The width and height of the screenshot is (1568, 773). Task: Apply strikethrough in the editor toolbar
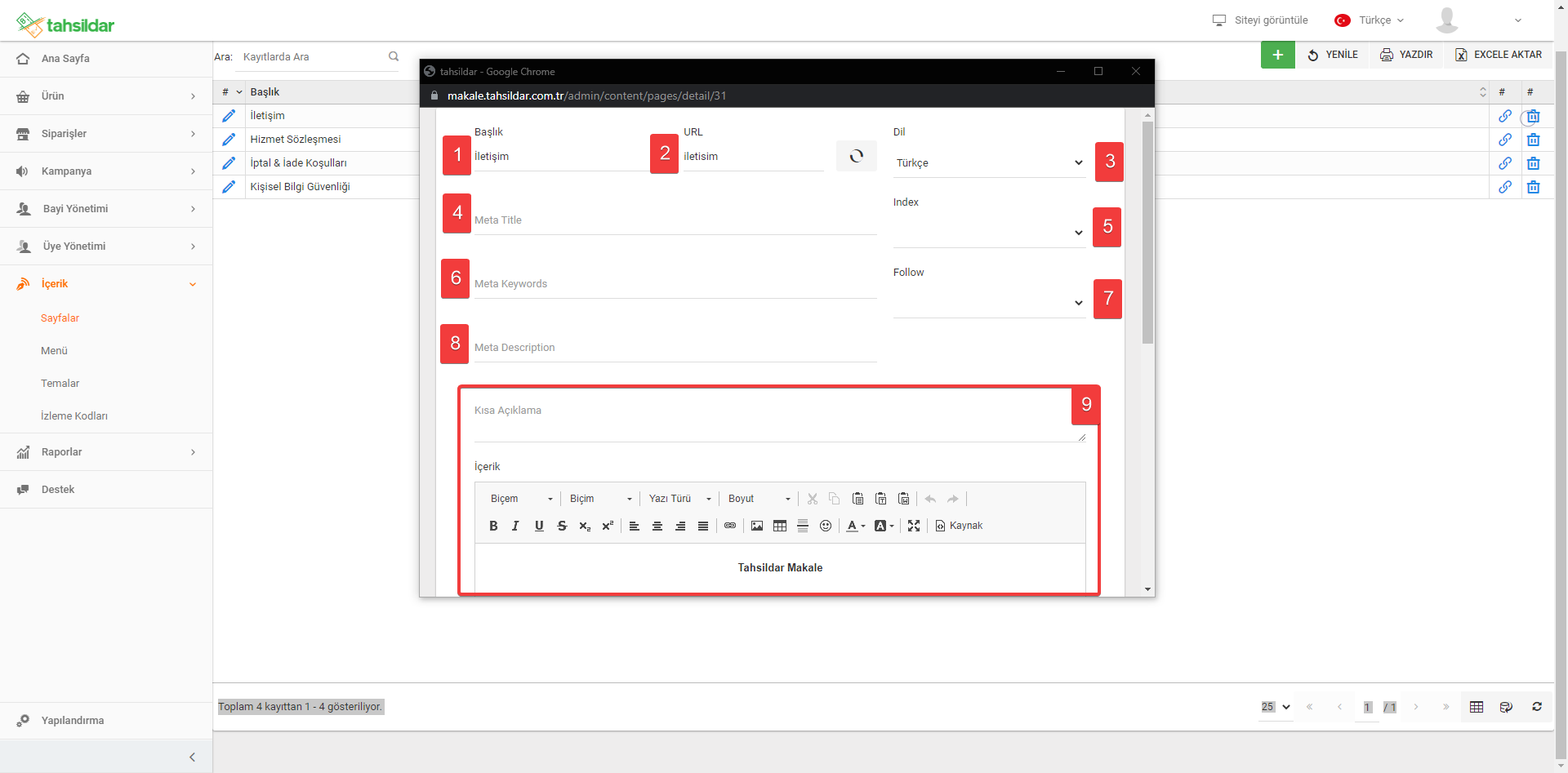coord(562,526)
